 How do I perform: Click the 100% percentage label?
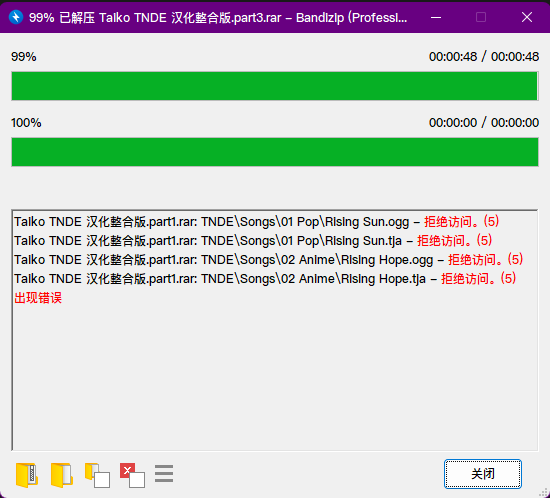click(x=26, y=123)
